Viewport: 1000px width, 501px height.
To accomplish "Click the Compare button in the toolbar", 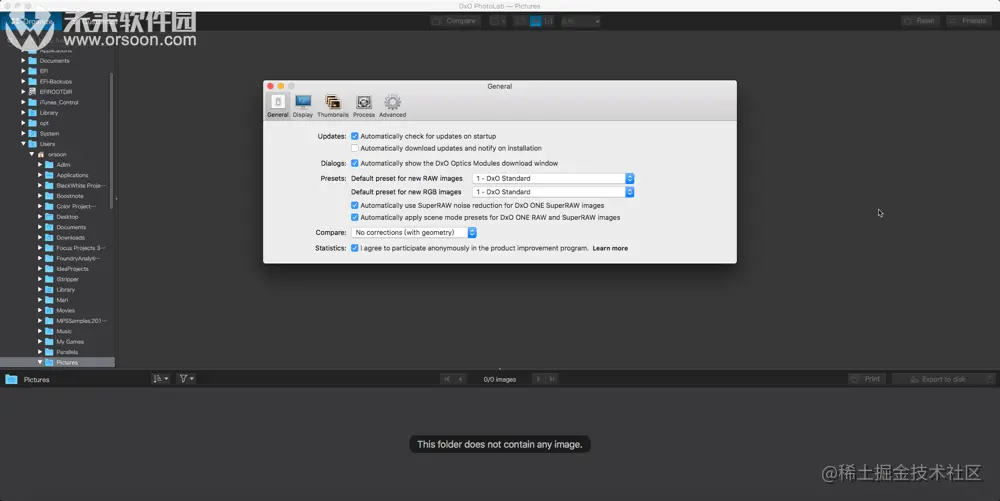I will (455, 21).
